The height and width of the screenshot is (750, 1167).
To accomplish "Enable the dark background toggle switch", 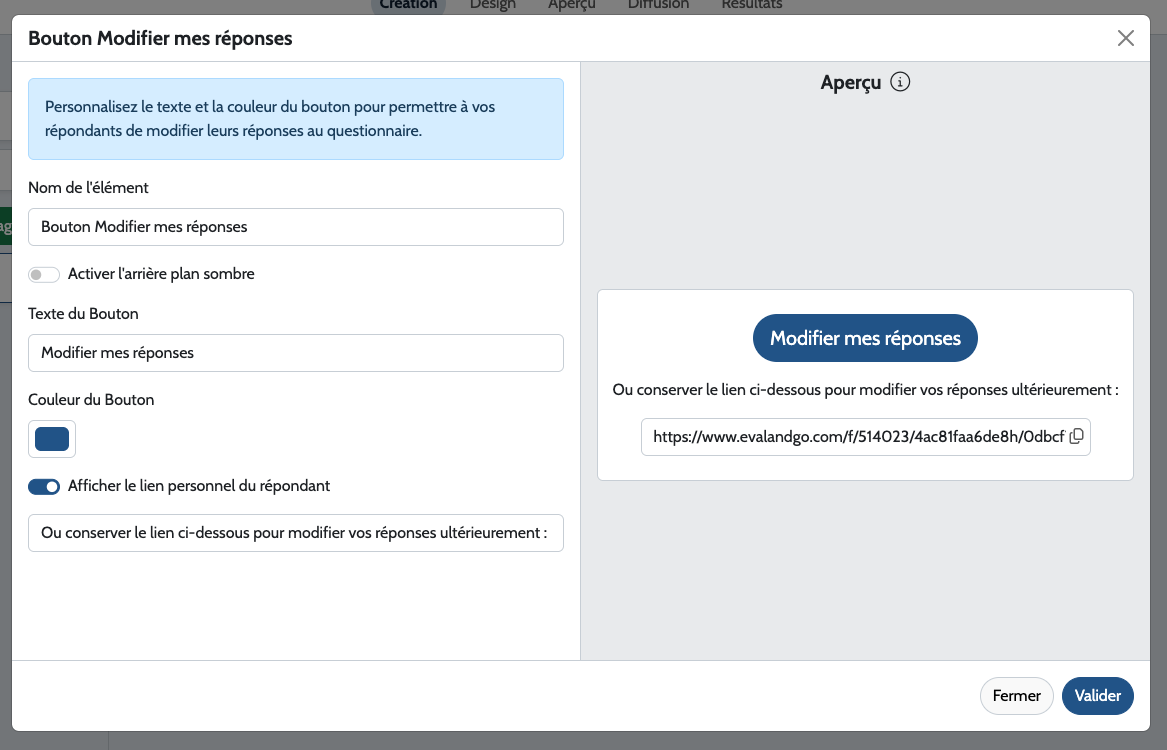I will [x=44, y=274].
